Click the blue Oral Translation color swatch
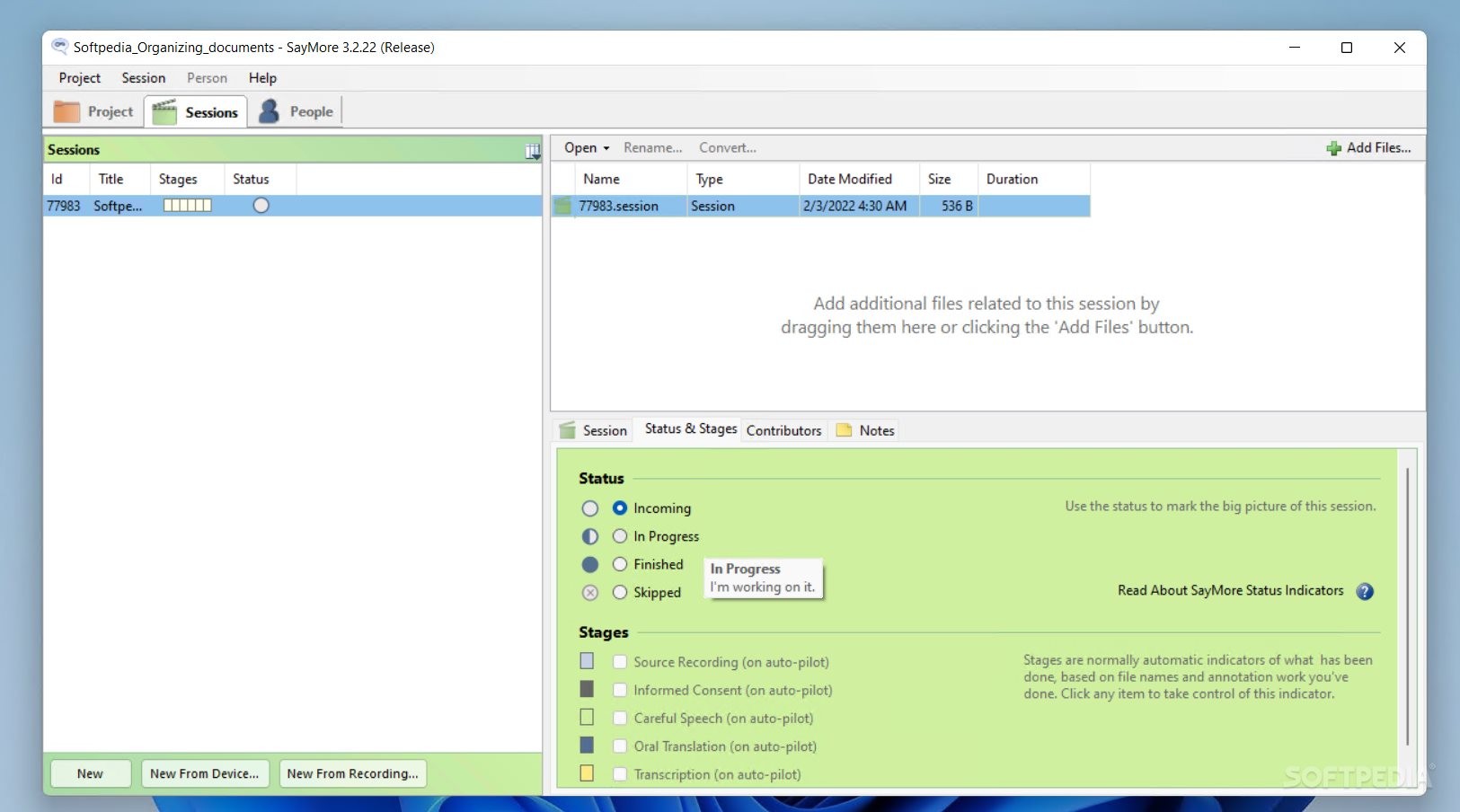 click(587, 745)
